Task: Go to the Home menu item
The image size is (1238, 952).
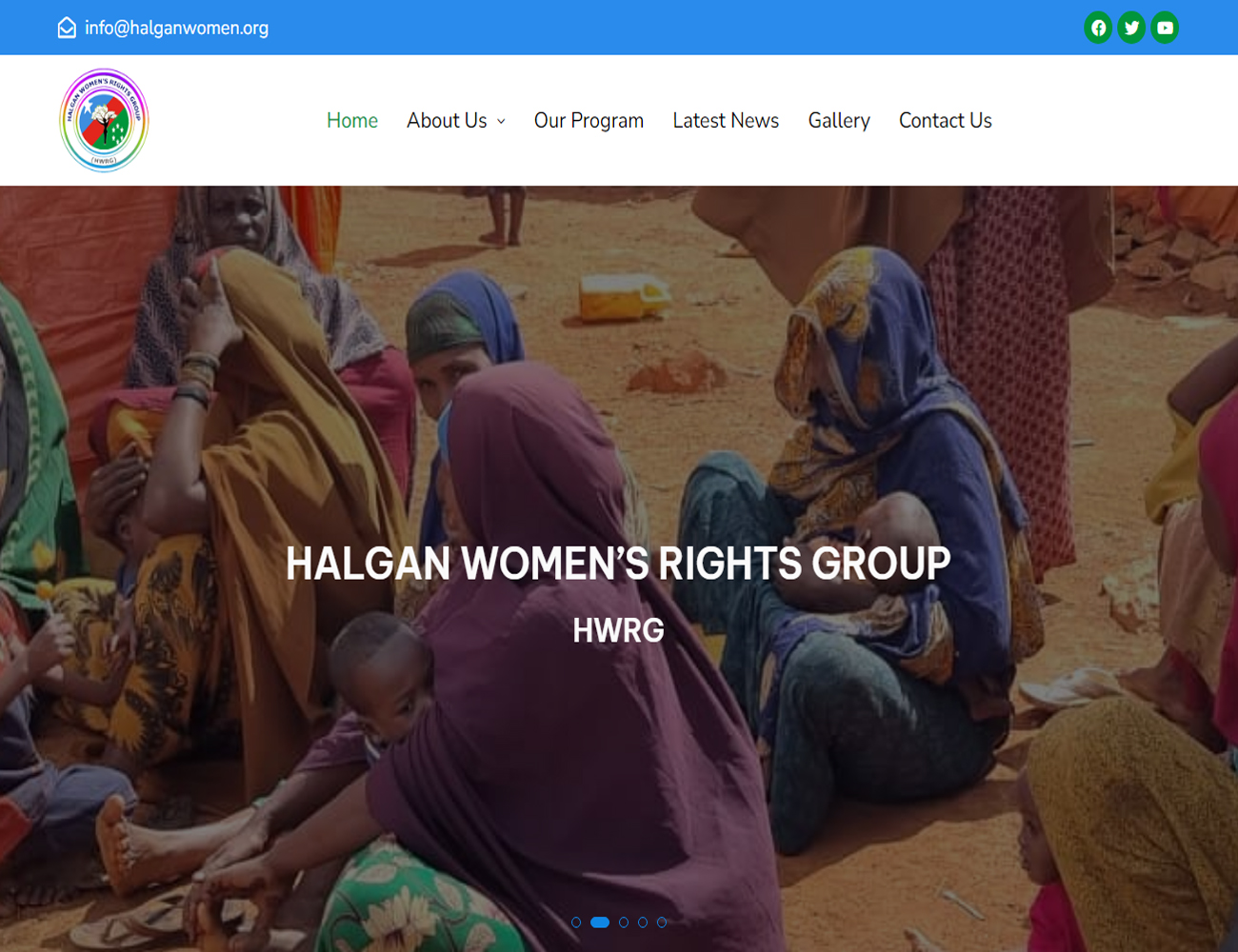Action: (352, 120)
